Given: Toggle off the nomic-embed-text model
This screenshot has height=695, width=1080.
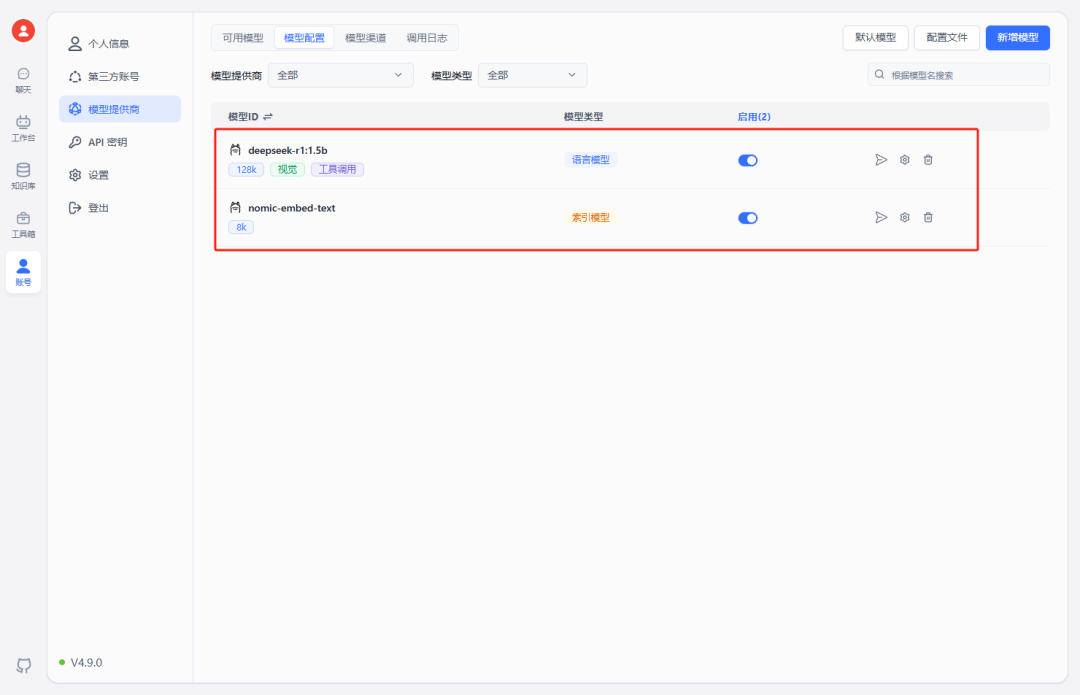Looking at the screenshot, I should point(748,217).
